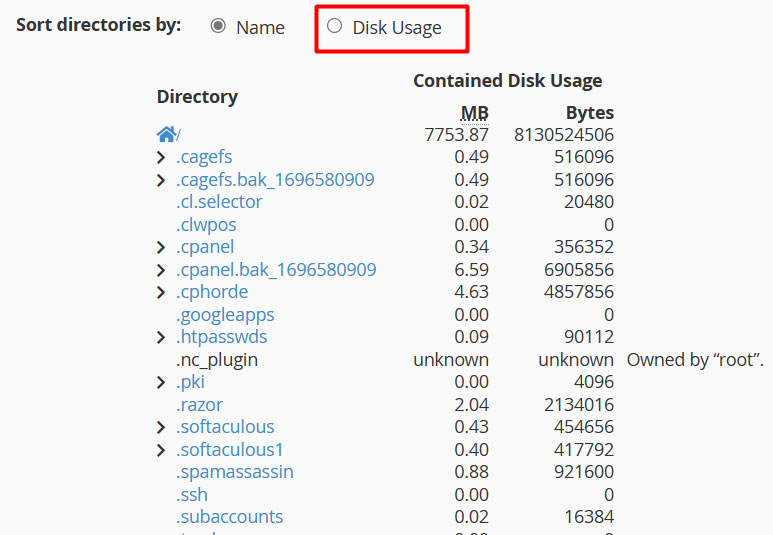Click the 'Sort directories by:' label
Image resolution: width=773 pixels, height=535 pixels.
click(99, 25)
